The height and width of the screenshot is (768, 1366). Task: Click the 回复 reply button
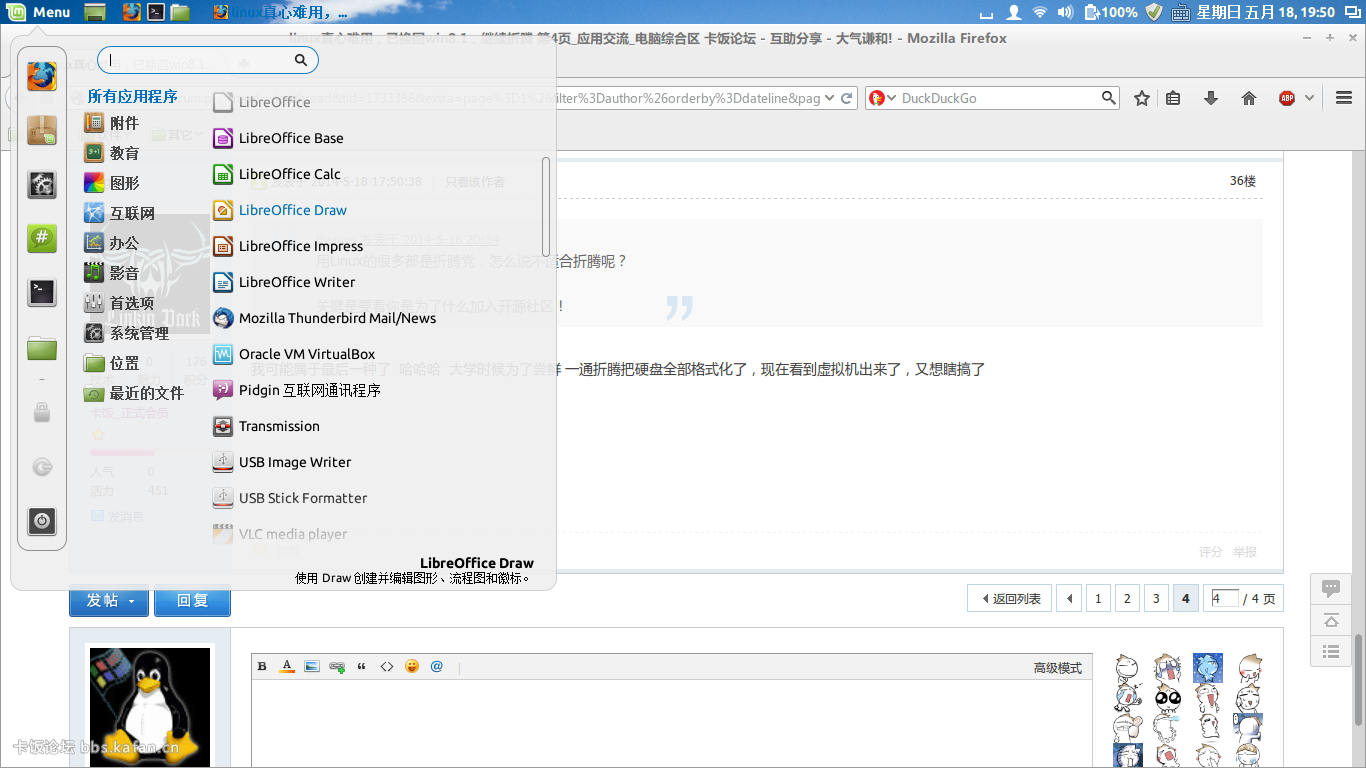pyautogui.click(x=192, y=600)
